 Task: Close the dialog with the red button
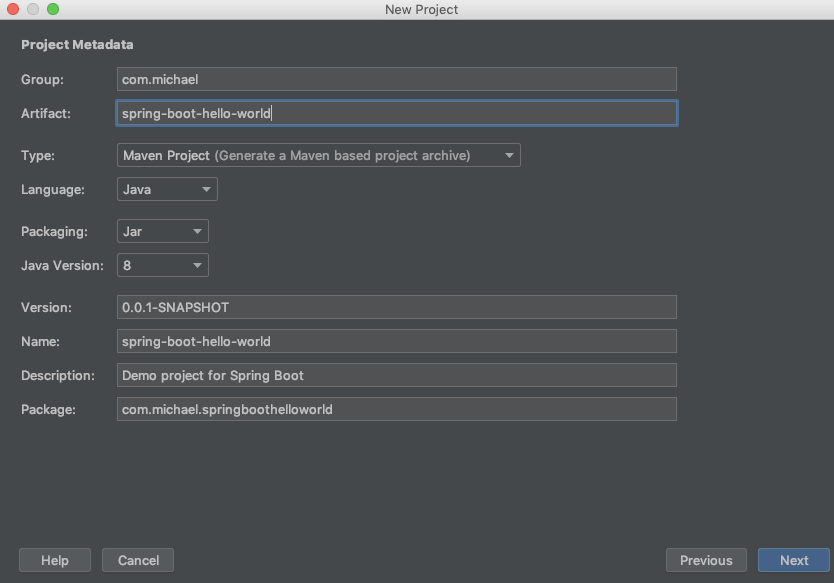13,9
